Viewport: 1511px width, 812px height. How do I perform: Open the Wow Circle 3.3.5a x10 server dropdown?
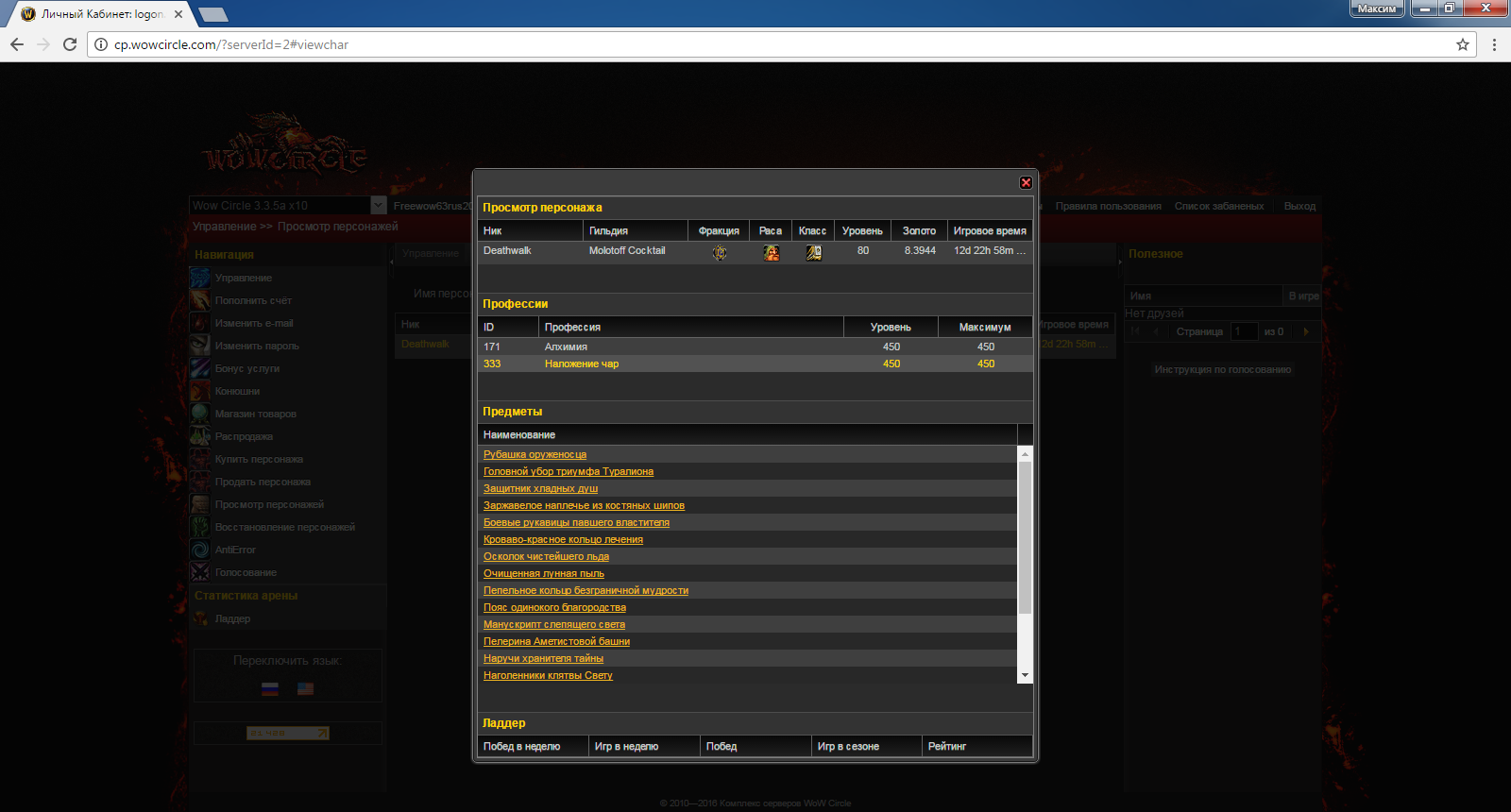click(x=379, y=205)
